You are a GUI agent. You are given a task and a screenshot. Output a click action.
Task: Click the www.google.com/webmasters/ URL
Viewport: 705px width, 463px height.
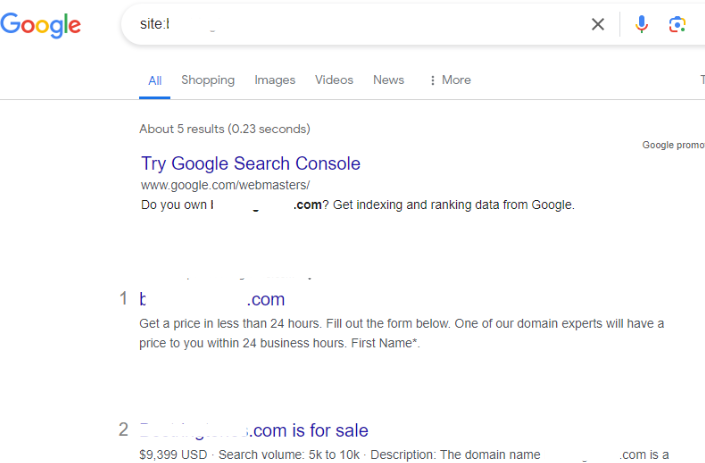pos(225,185)
